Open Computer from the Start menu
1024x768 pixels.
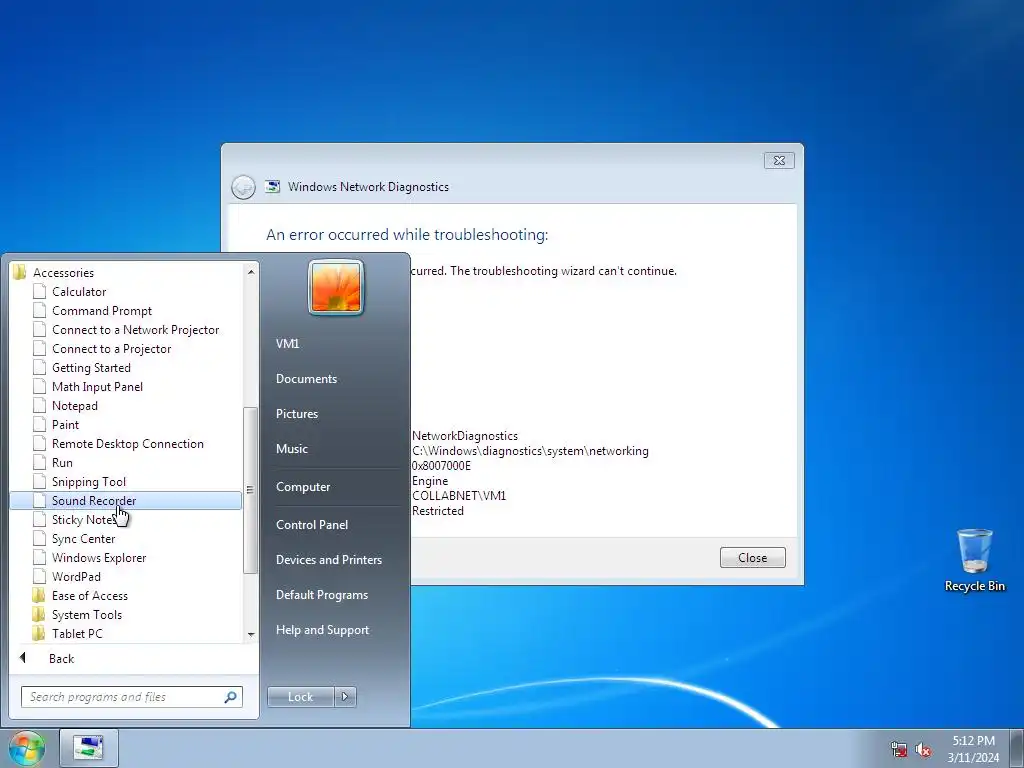303,487
